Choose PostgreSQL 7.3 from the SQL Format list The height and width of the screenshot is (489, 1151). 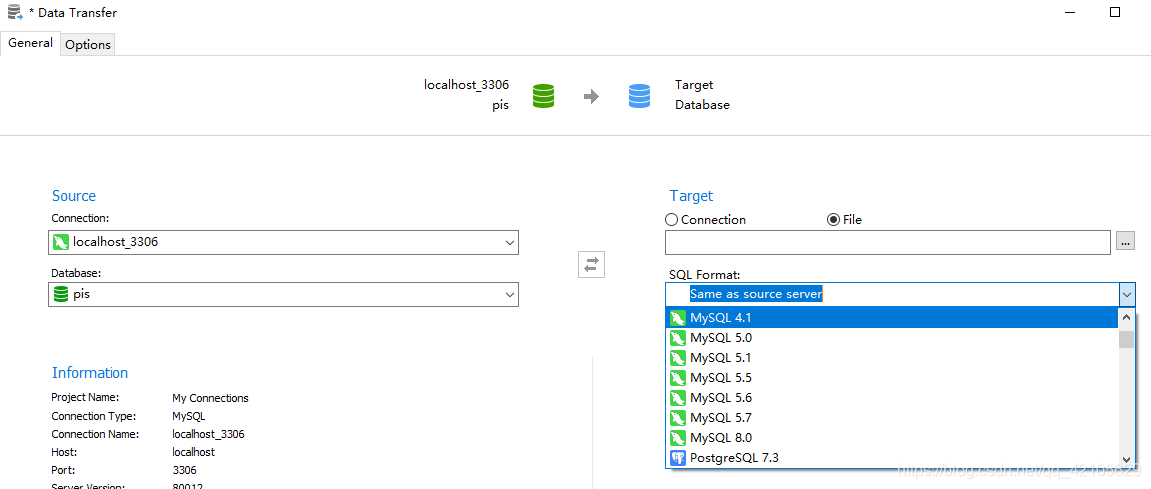(892, 457)
